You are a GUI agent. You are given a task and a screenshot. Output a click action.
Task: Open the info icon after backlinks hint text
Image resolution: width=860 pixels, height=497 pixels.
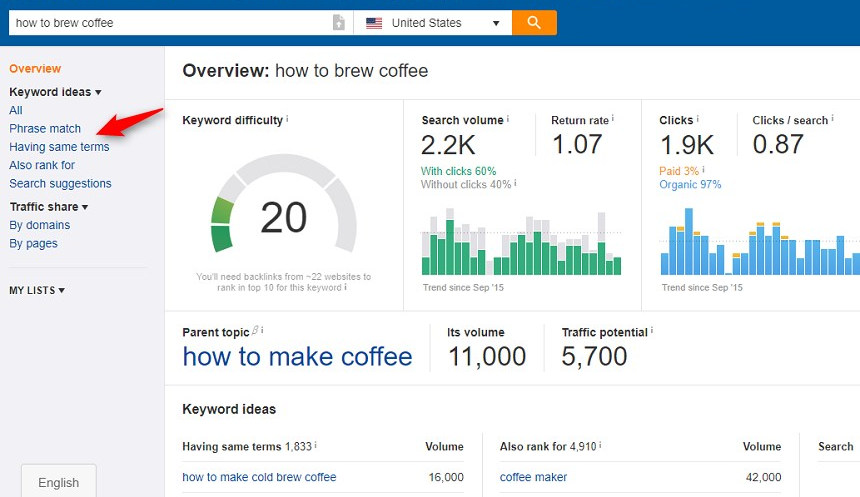pos(345,287)
